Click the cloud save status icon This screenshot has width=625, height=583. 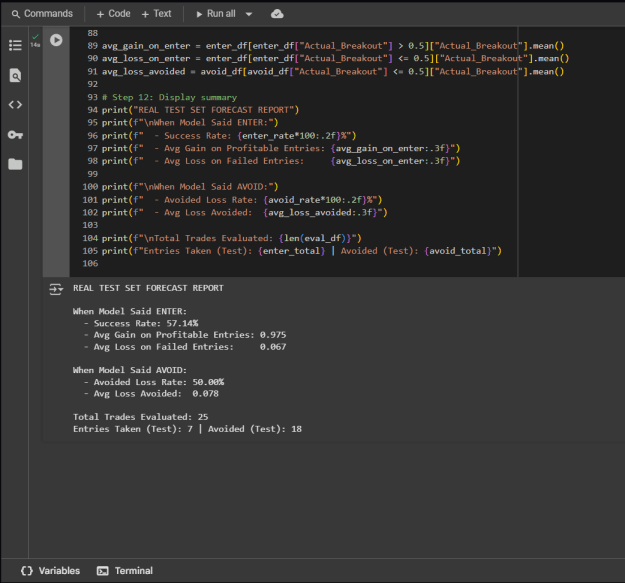(277, 14)
